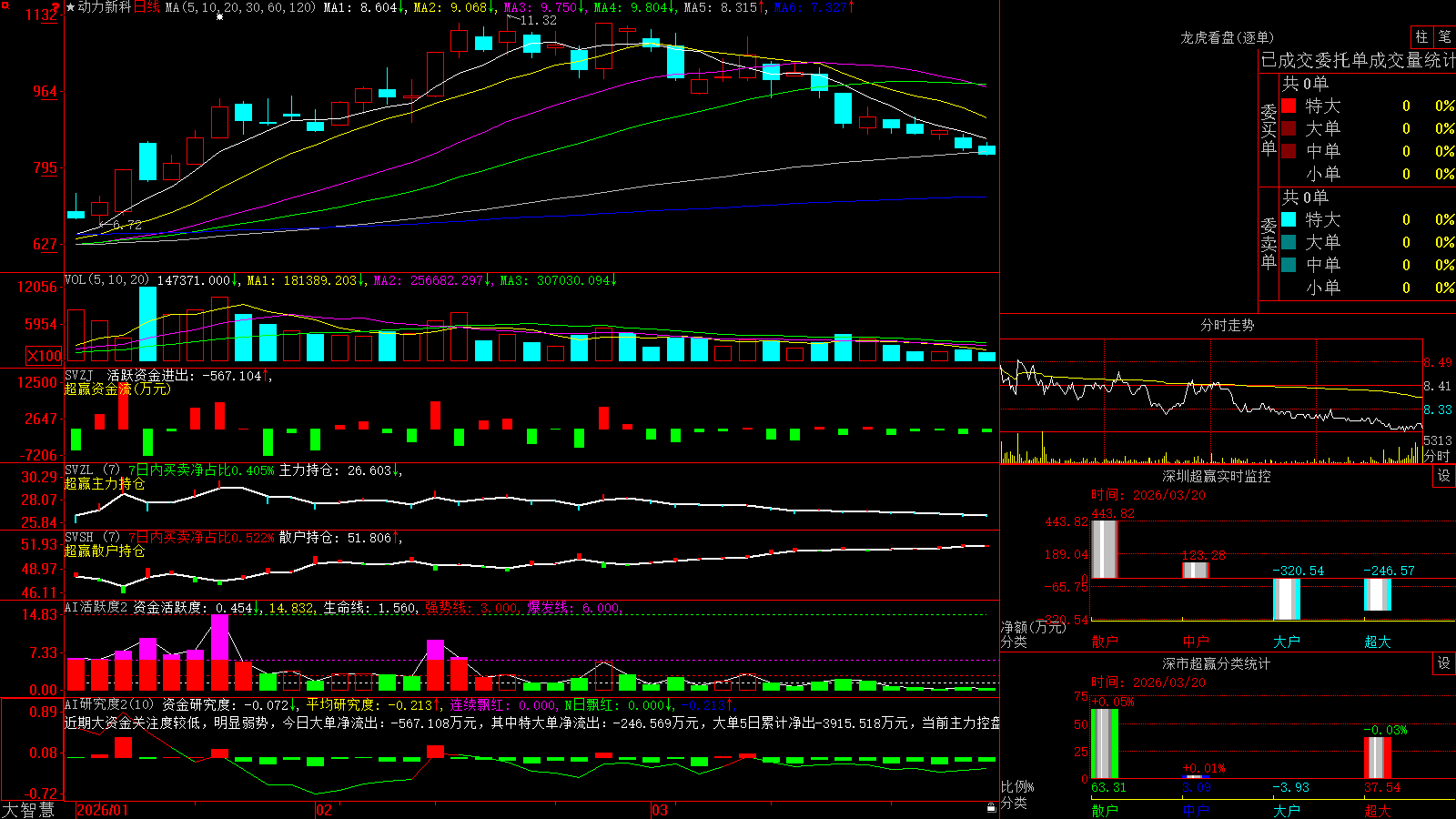Click the 时间: 2026/03/20 in 深圳超赢实时监控
Screen dimensions: 1456x819
click(1148, 495)
